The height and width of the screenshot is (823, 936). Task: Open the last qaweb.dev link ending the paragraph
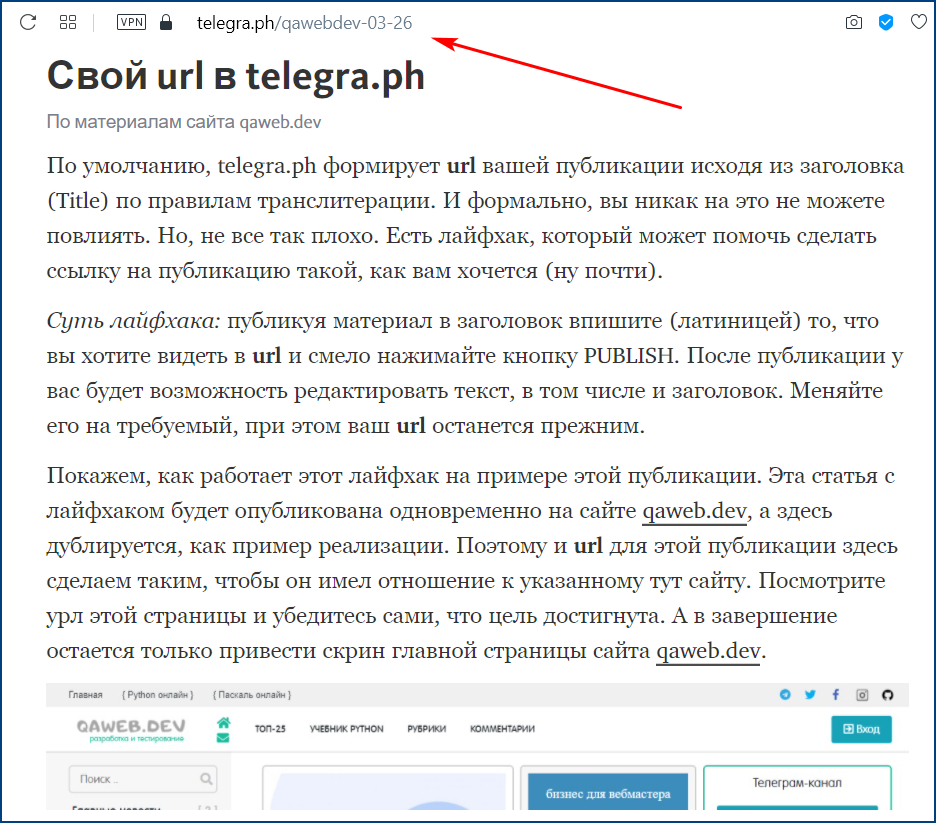coord(708,651)
